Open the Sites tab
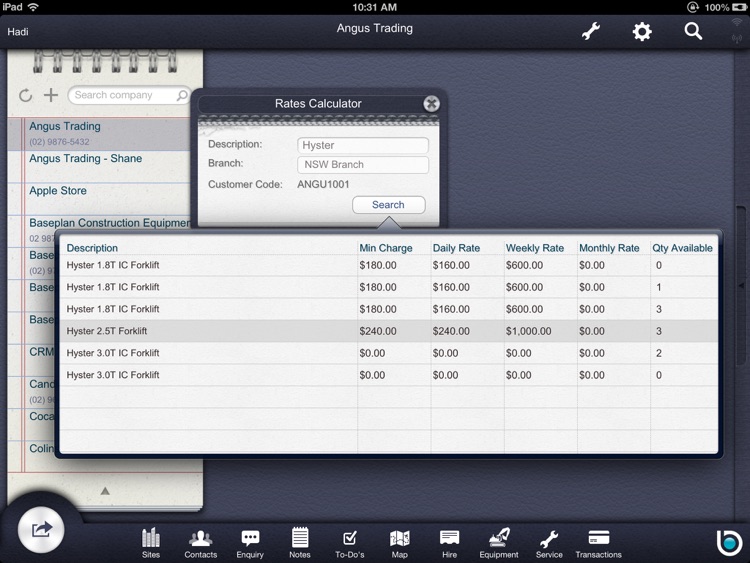 (151, 543)
